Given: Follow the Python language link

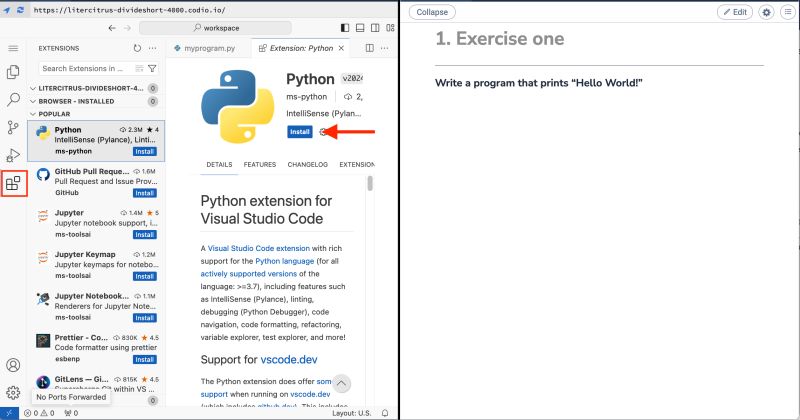Looking at the screenshot, I should click(x=285, y=261).
